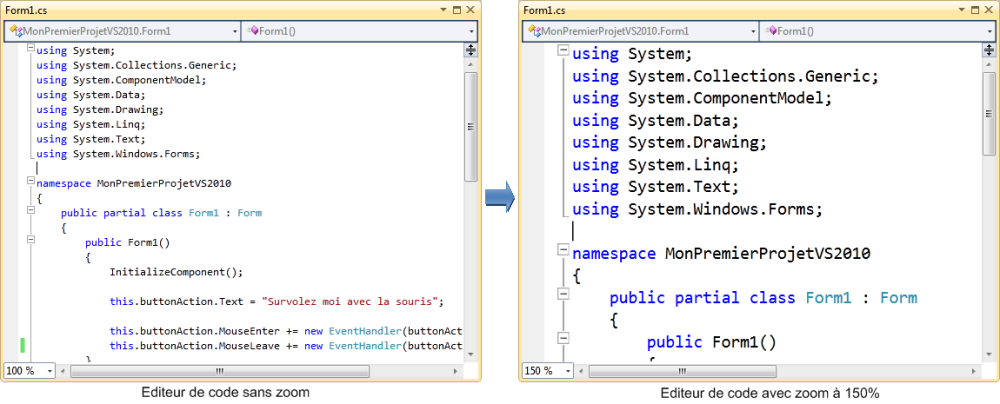Open the MonPremierProjetVS2010.Form1 class dropdown in left editor

pos(235,31)
